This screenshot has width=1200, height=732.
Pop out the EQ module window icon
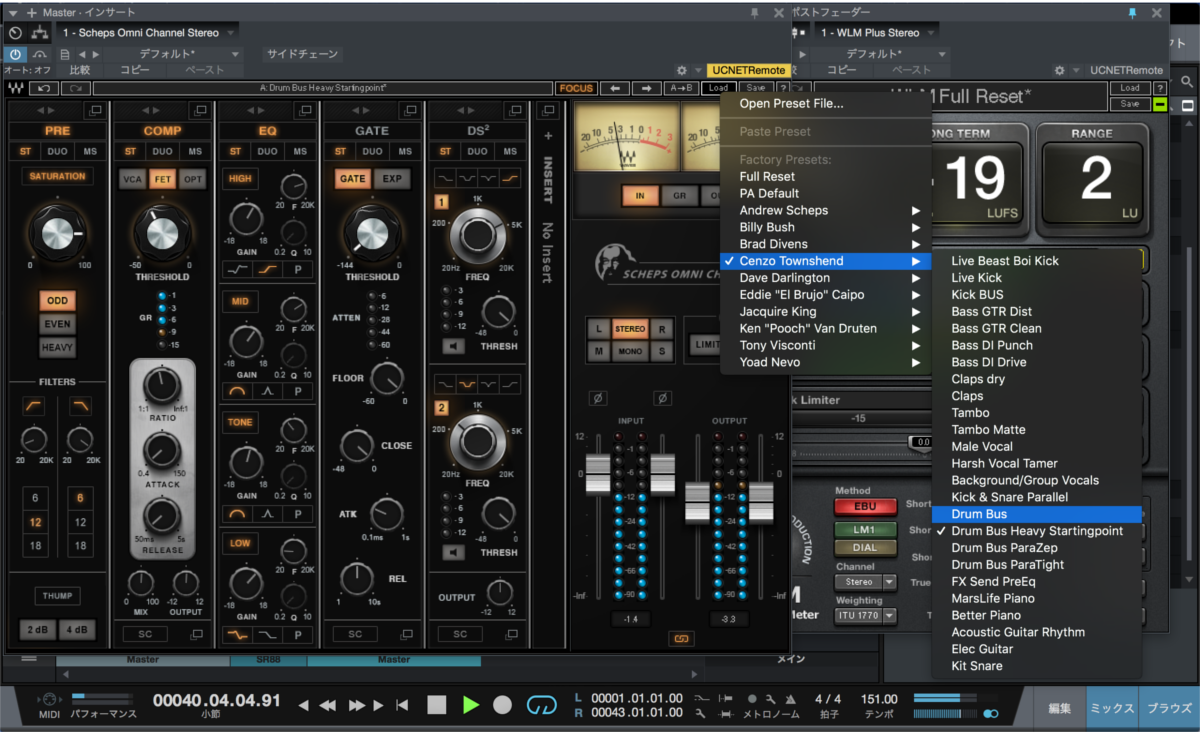pyautogui.click(x=306, y=110)
